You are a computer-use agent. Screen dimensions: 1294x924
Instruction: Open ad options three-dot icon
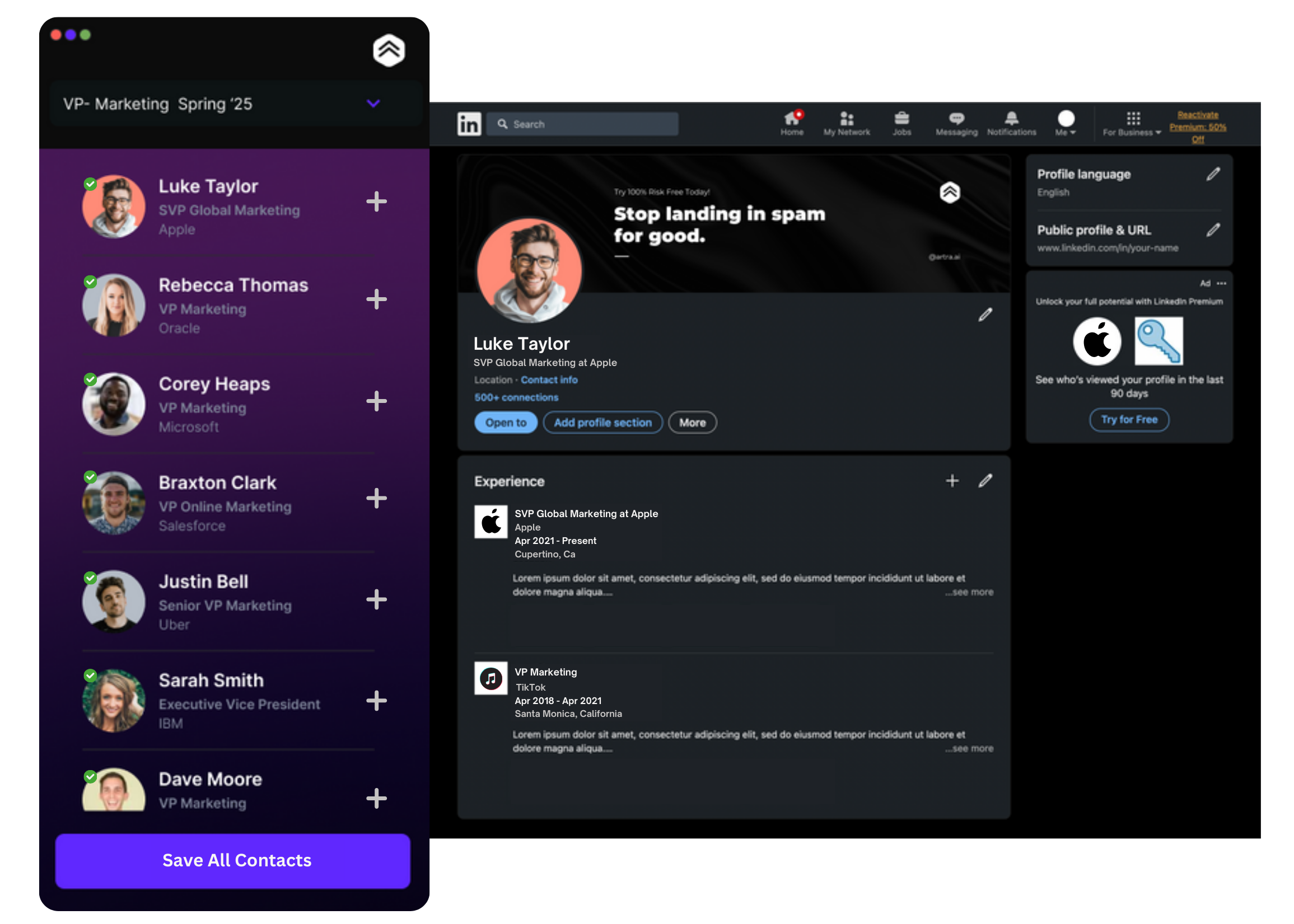point(1222,283)
